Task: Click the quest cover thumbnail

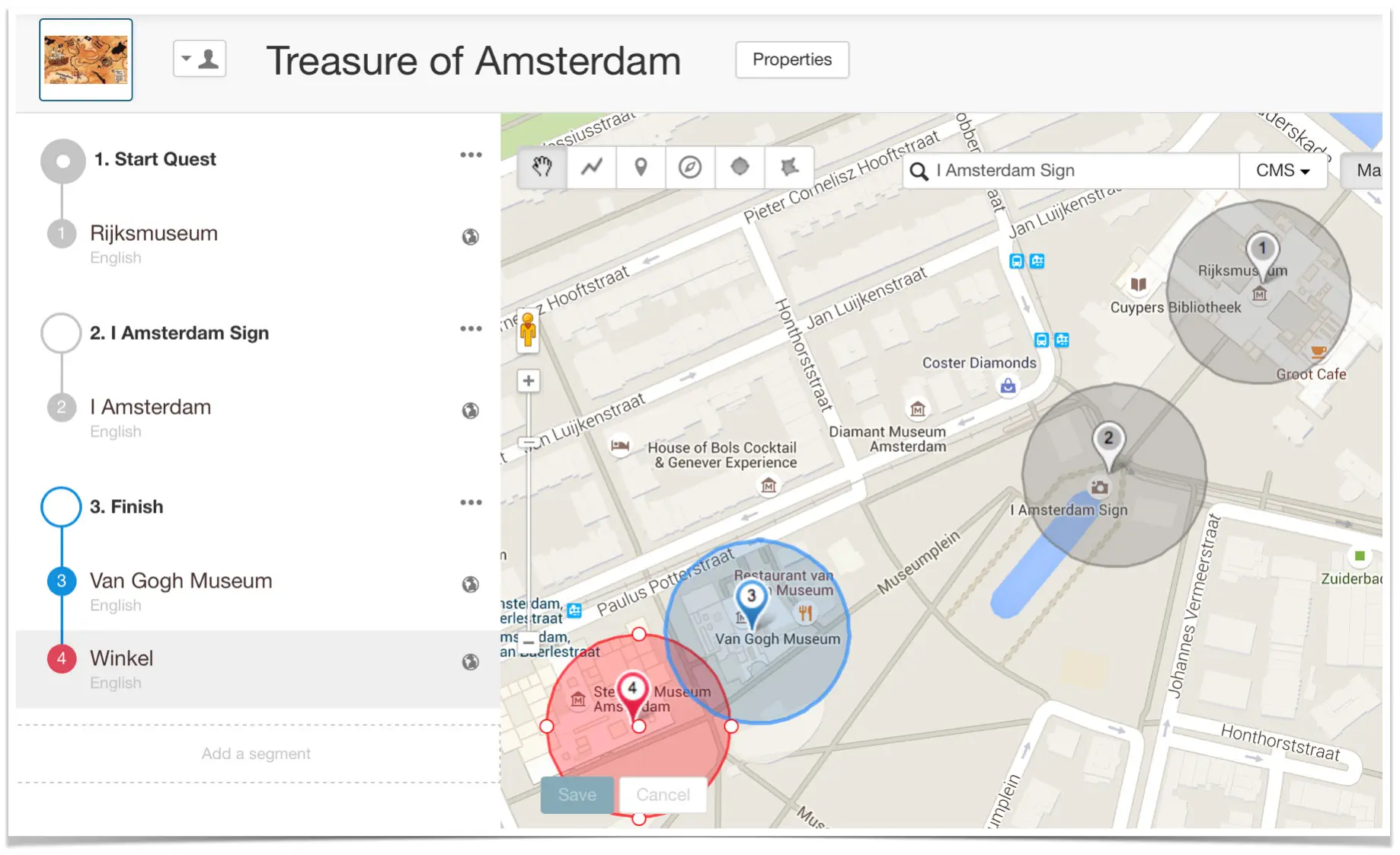Action: point(86,60)
